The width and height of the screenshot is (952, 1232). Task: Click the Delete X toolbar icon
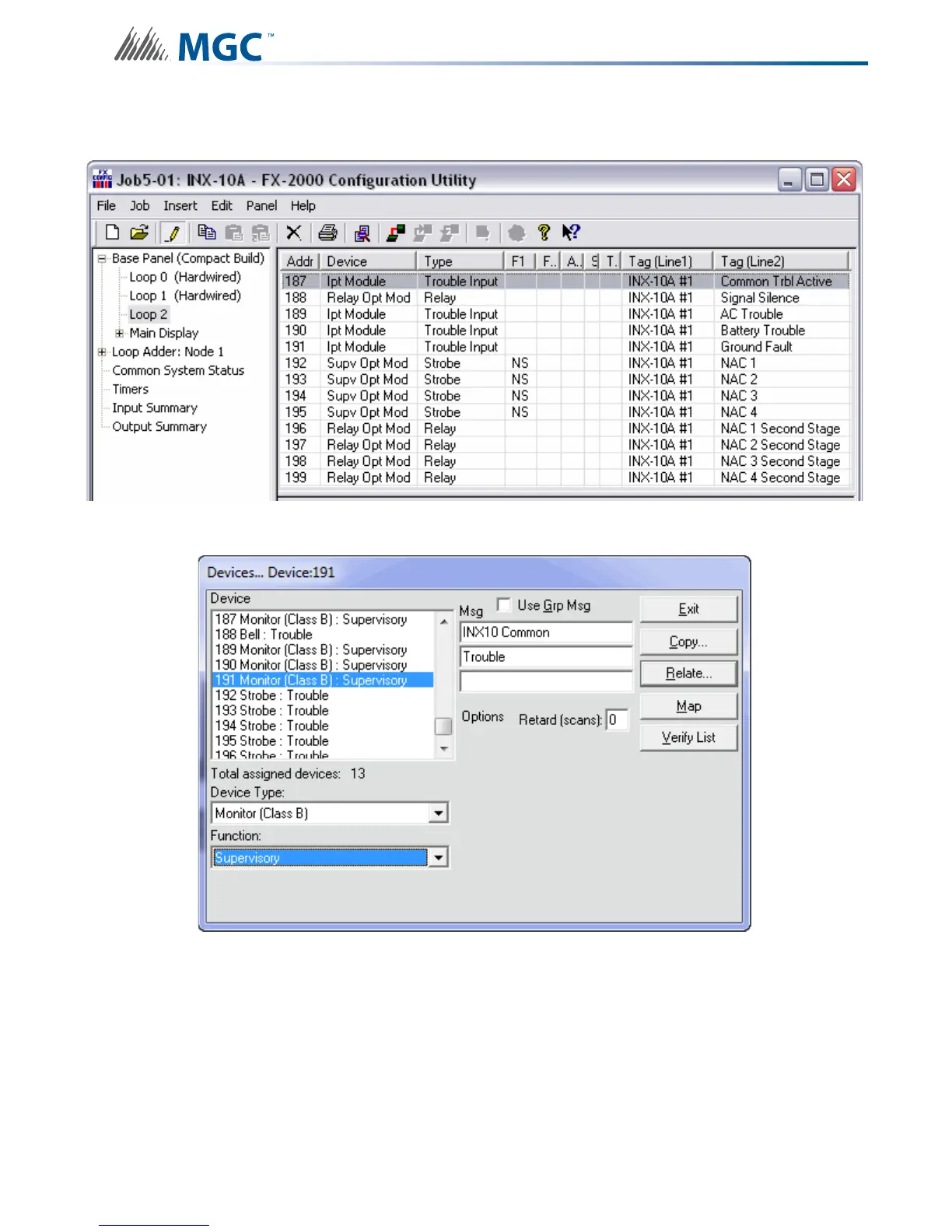tap(293, 233)
